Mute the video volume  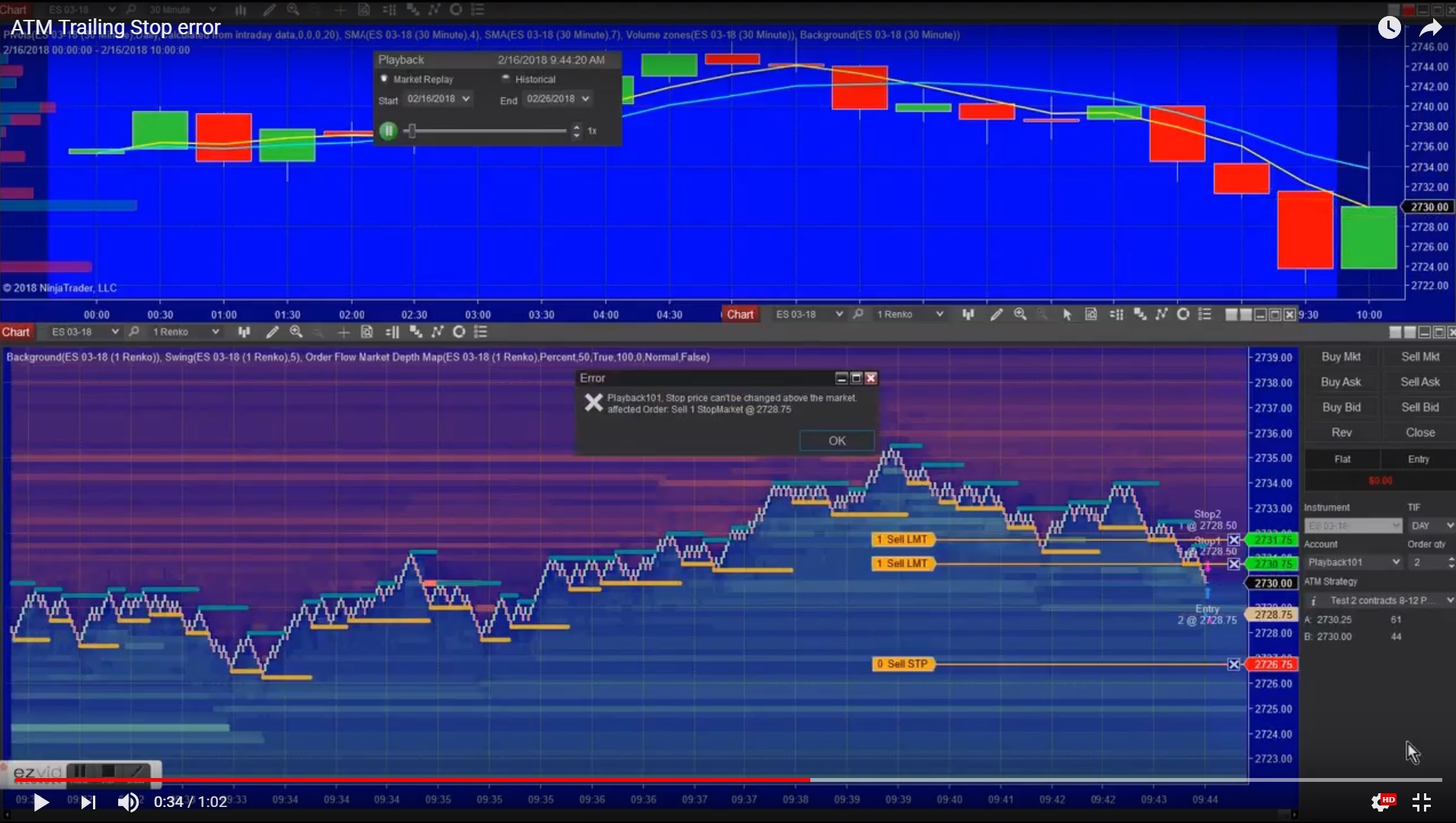point(128,802)
